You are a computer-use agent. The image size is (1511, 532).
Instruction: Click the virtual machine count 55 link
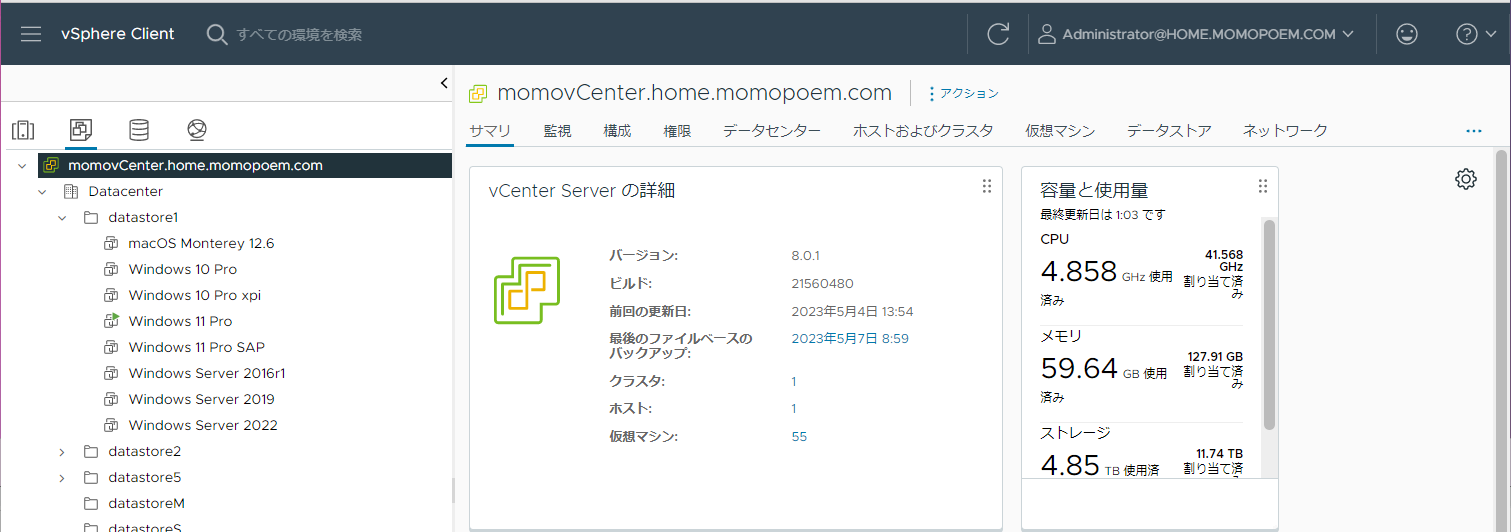pos(799,437)
